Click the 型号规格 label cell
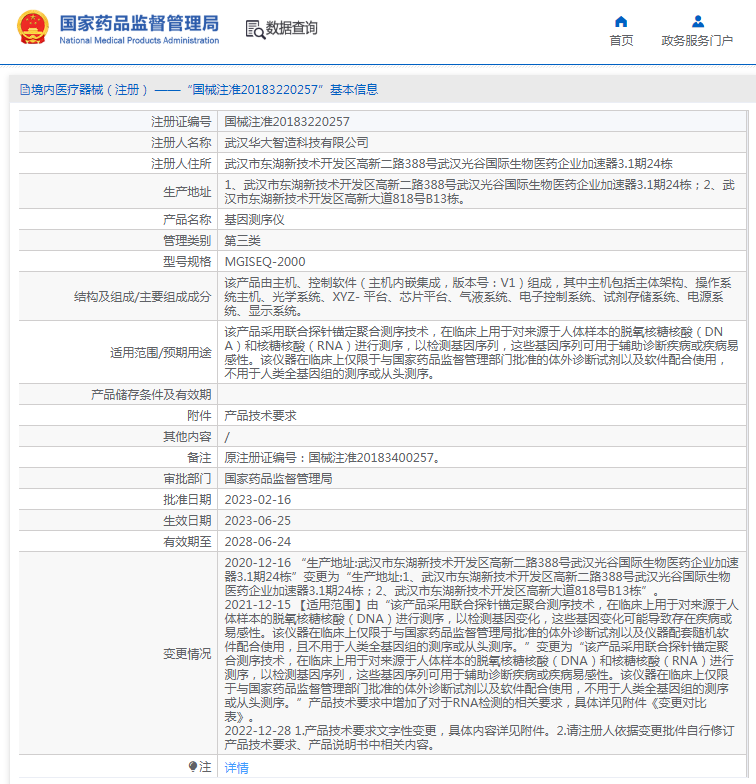The height and width of the screenshot is (784, 756). point(118,262)
